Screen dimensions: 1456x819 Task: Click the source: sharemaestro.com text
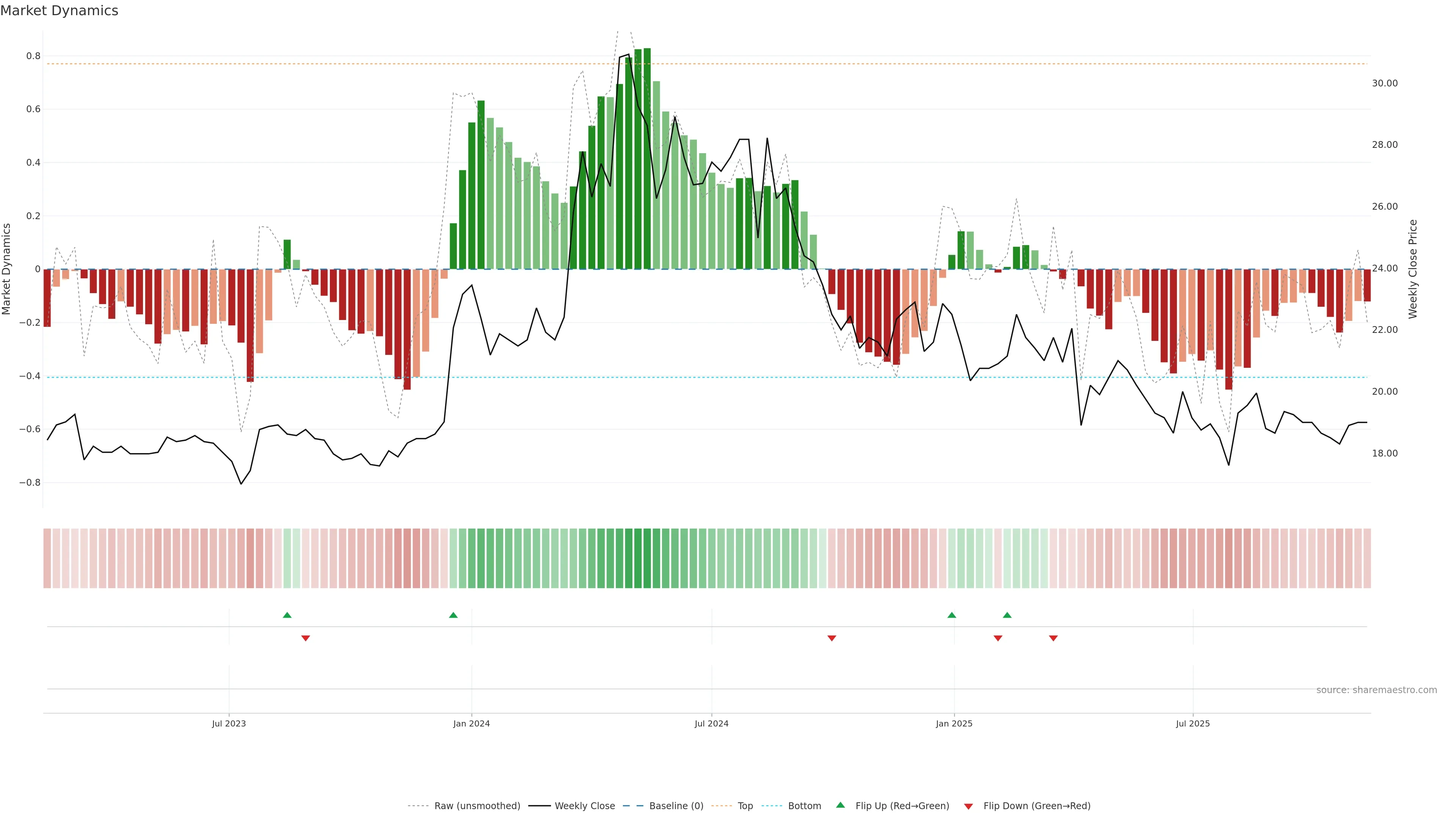[1376, 690]
